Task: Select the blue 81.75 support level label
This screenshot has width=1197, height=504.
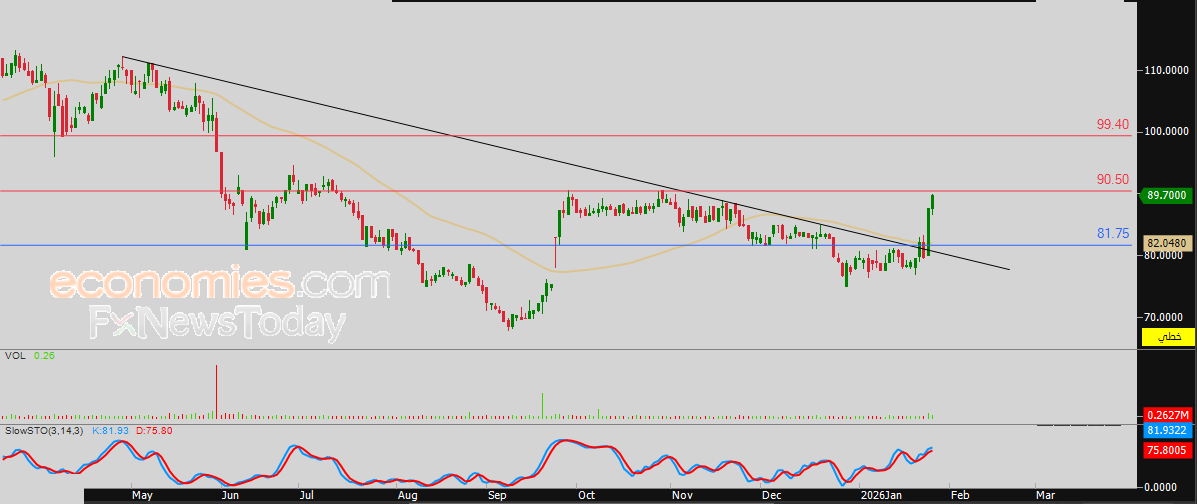Action: (x=1113, y=234)
